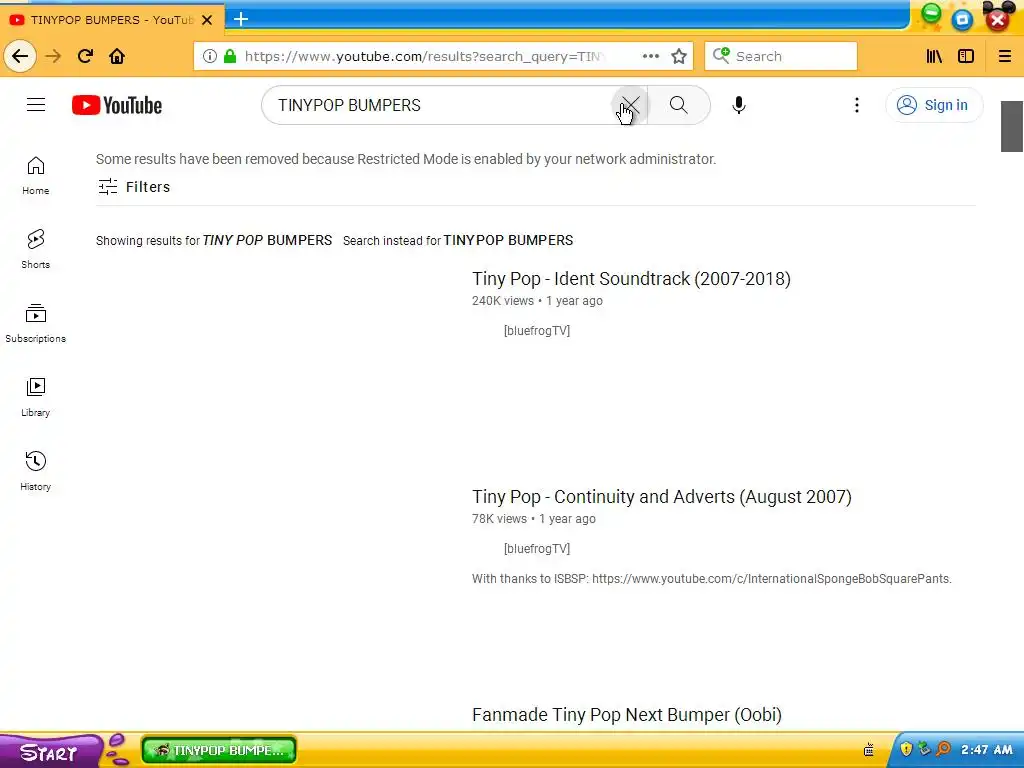This screenshot has width=1024, height=768.
Task: Click the green minimize window button
Action: [x=931, y=14]
